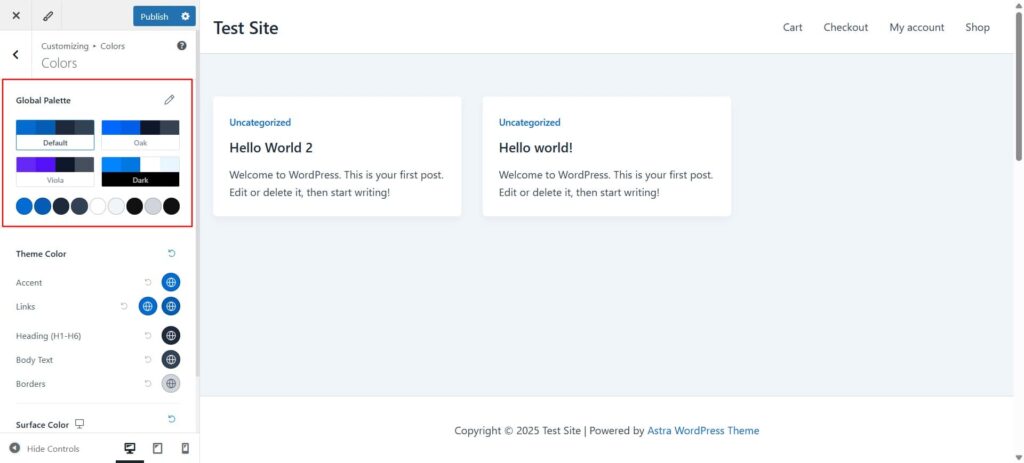The width and height of the screenshot is (1024, 463).
Task: Select desktop preview mode
Action: tap(129, 449)
